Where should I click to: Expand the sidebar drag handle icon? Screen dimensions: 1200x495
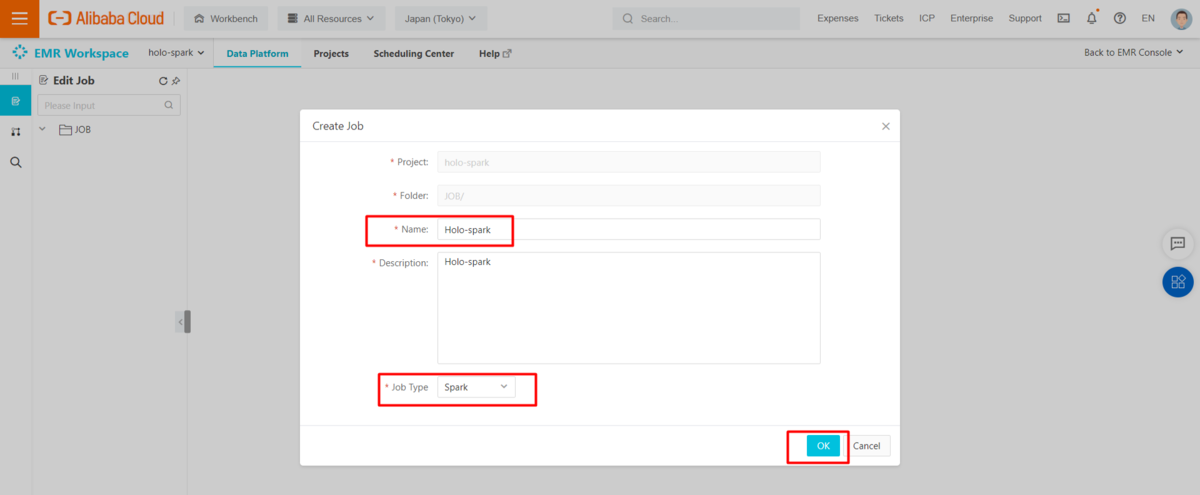[x=15, y=76]
